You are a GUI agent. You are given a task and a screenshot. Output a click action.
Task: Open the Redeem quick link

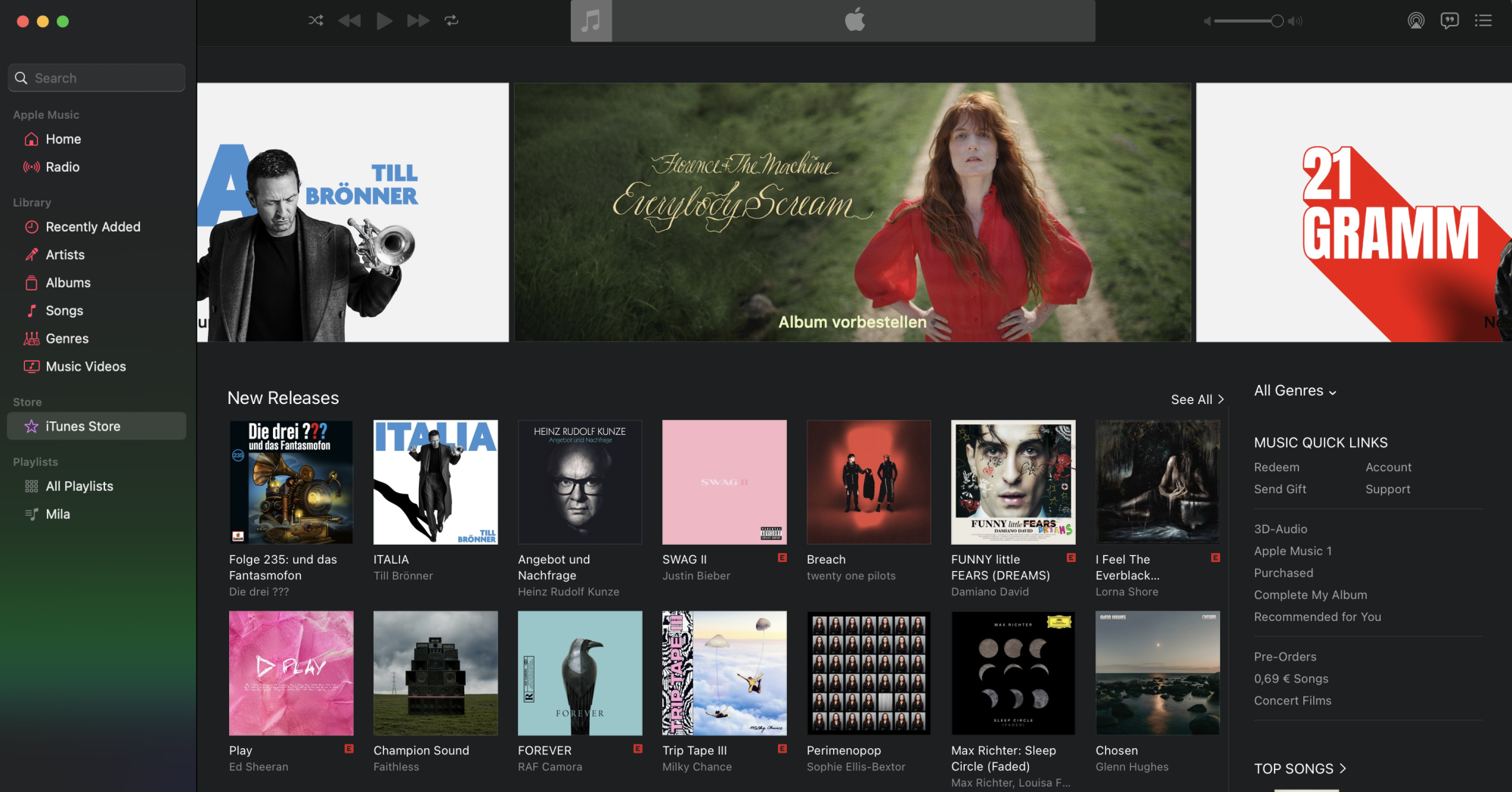1277,467
